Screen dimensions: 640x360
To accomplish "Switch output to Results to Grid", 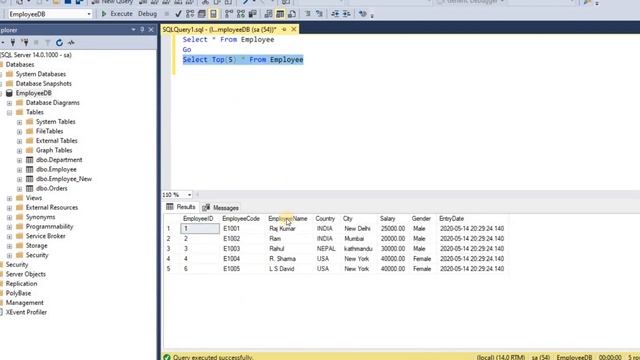I will tap(280, 14).
